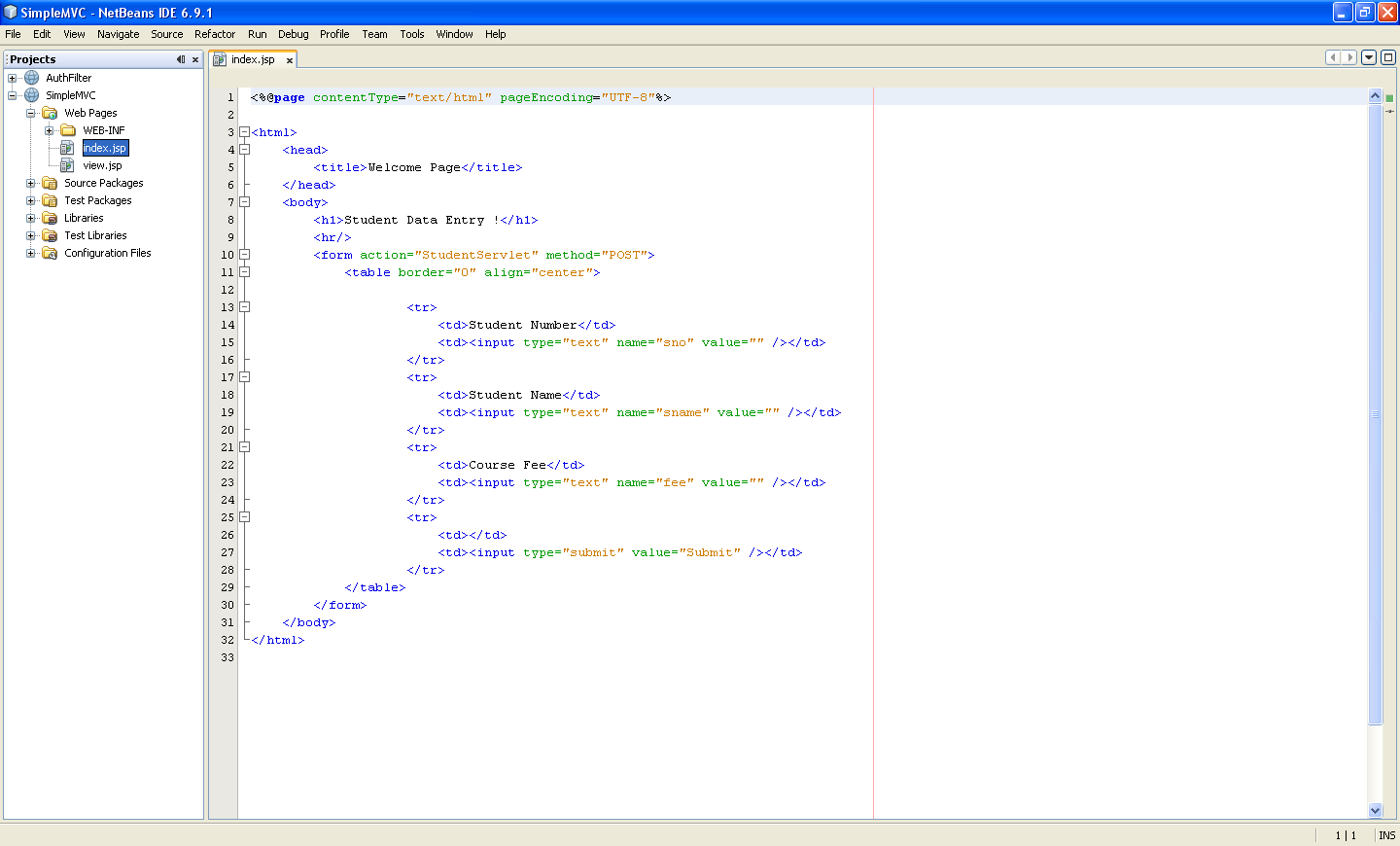1400x846 pixels.
Task: Open the Run menu
Action: click(x=257, y=34)
